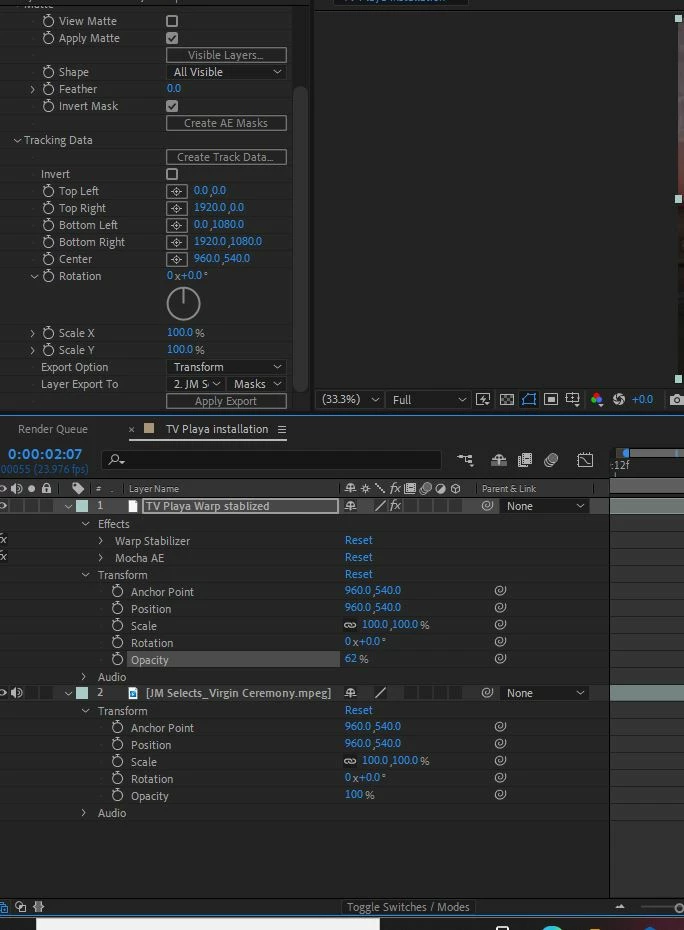Open Export Option dropdown set to Transform
This screenshot has width=684, height=930.
[227, 367]
